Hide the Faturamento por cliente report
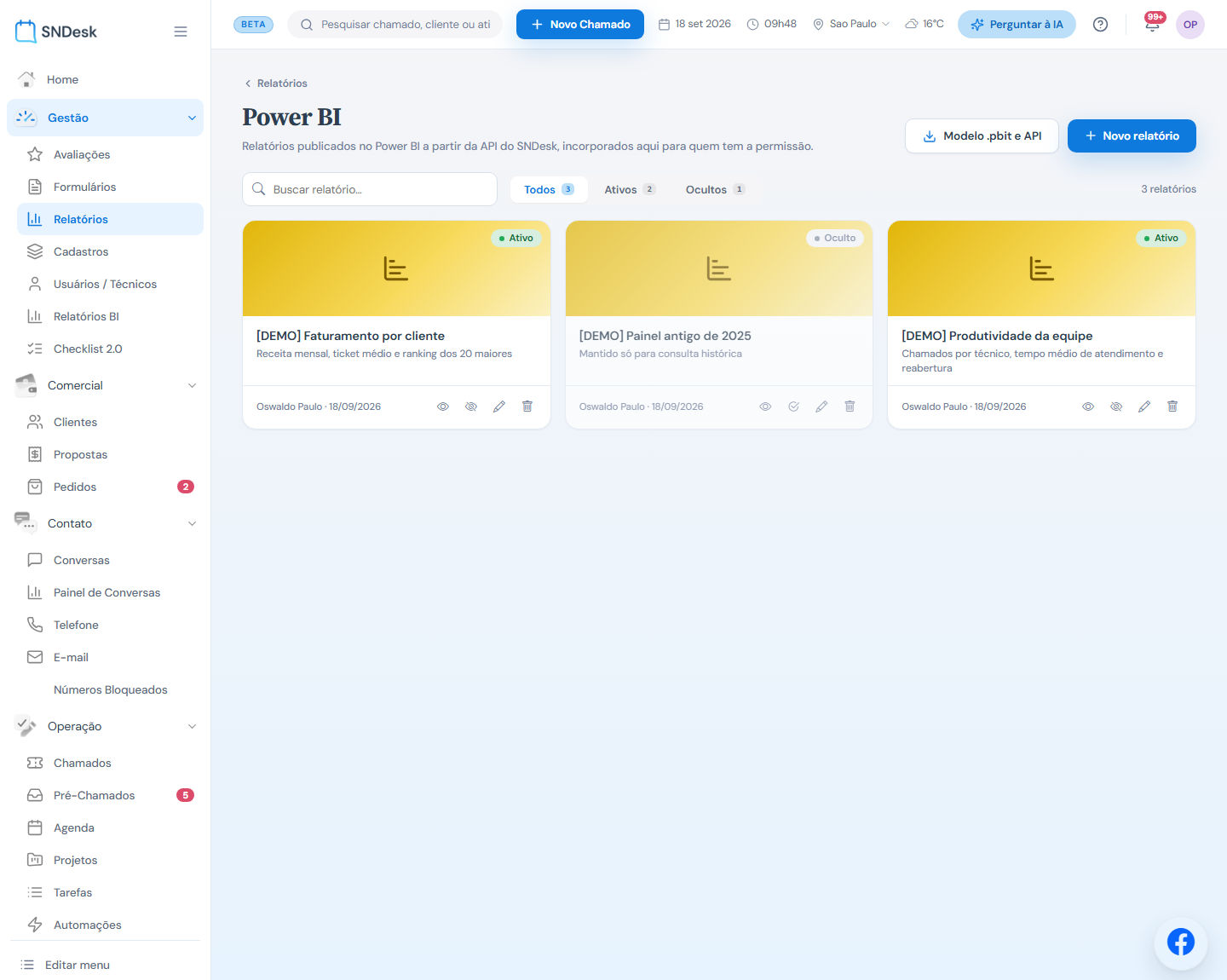This screenshot has height=980, width=1227. coord(471,406)
